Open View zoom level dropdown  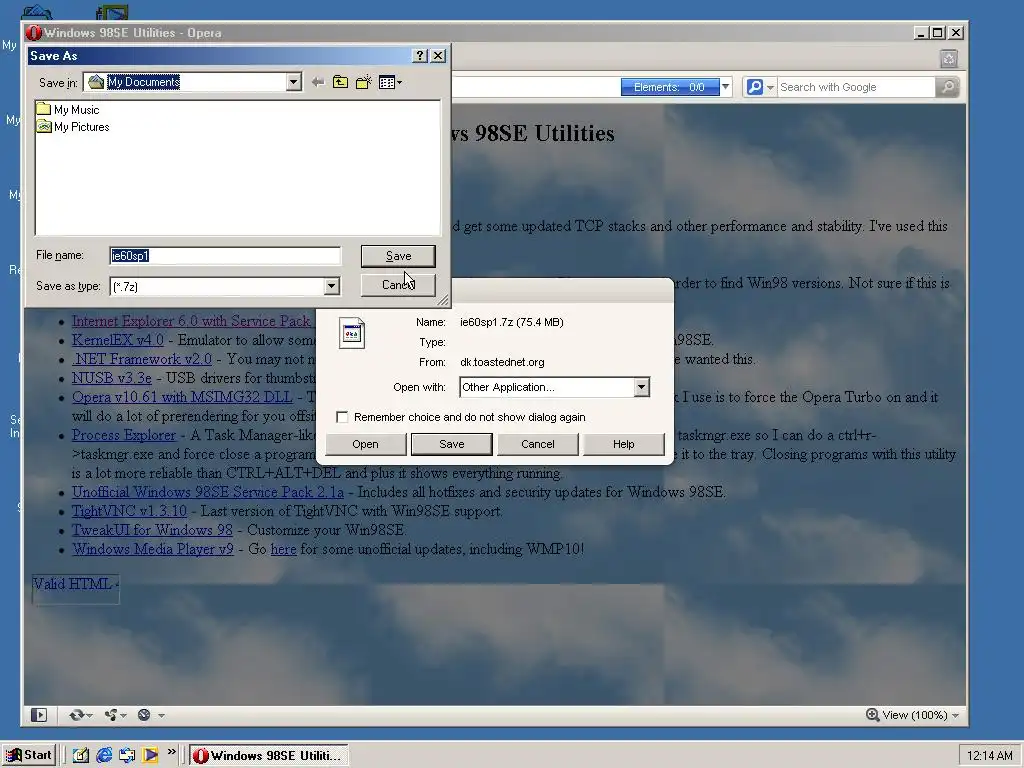[955, 716]
